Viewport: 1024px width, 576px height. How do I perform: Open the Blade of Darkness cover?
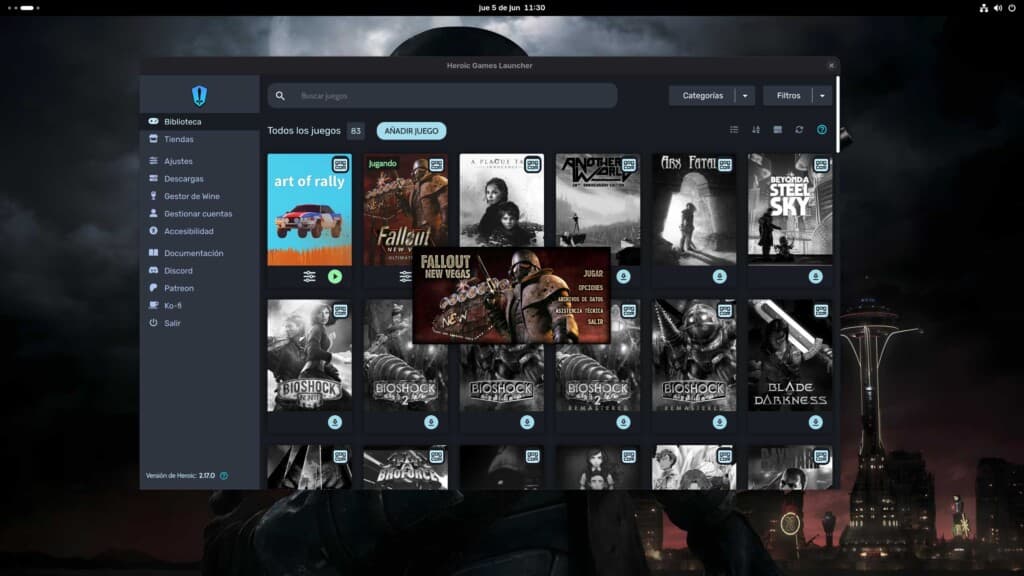[x=790, y=355]
